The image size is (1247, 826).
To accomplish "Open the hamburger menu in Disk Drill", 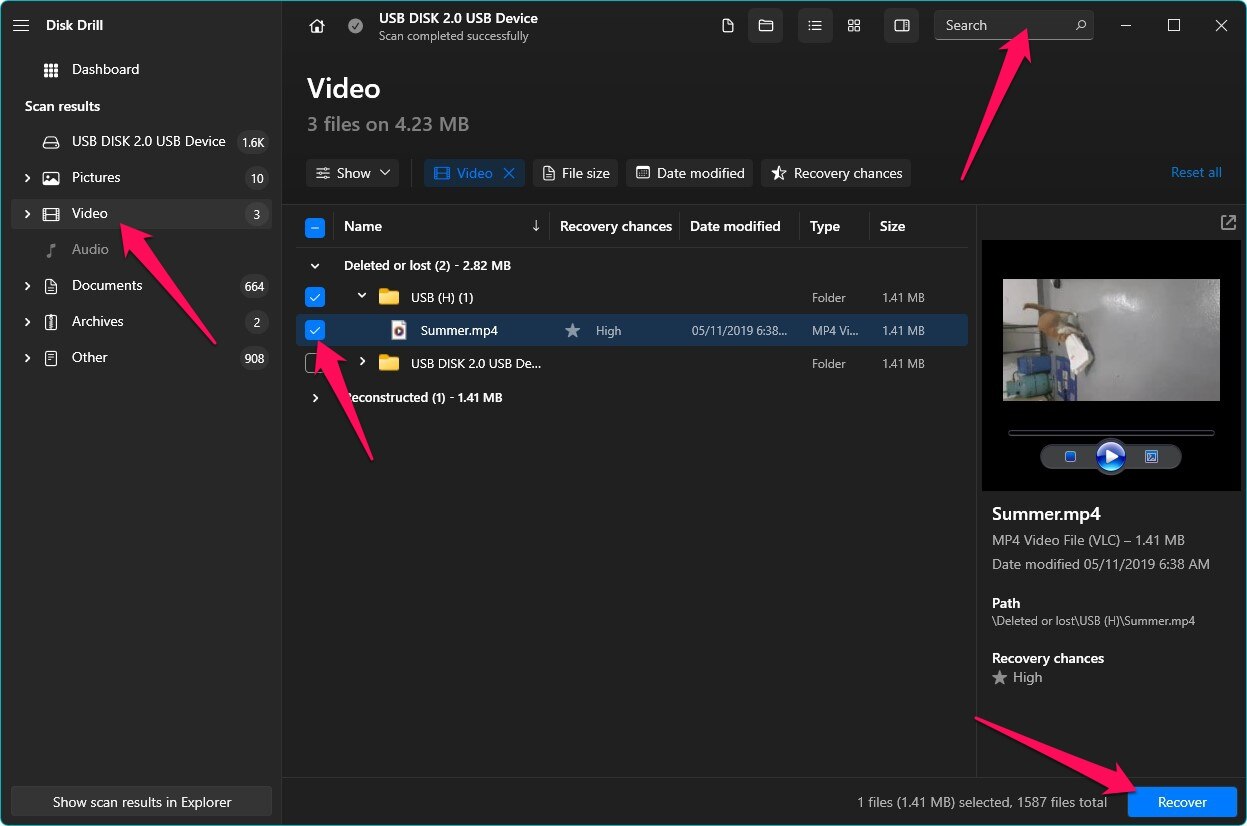I will 21,26.
